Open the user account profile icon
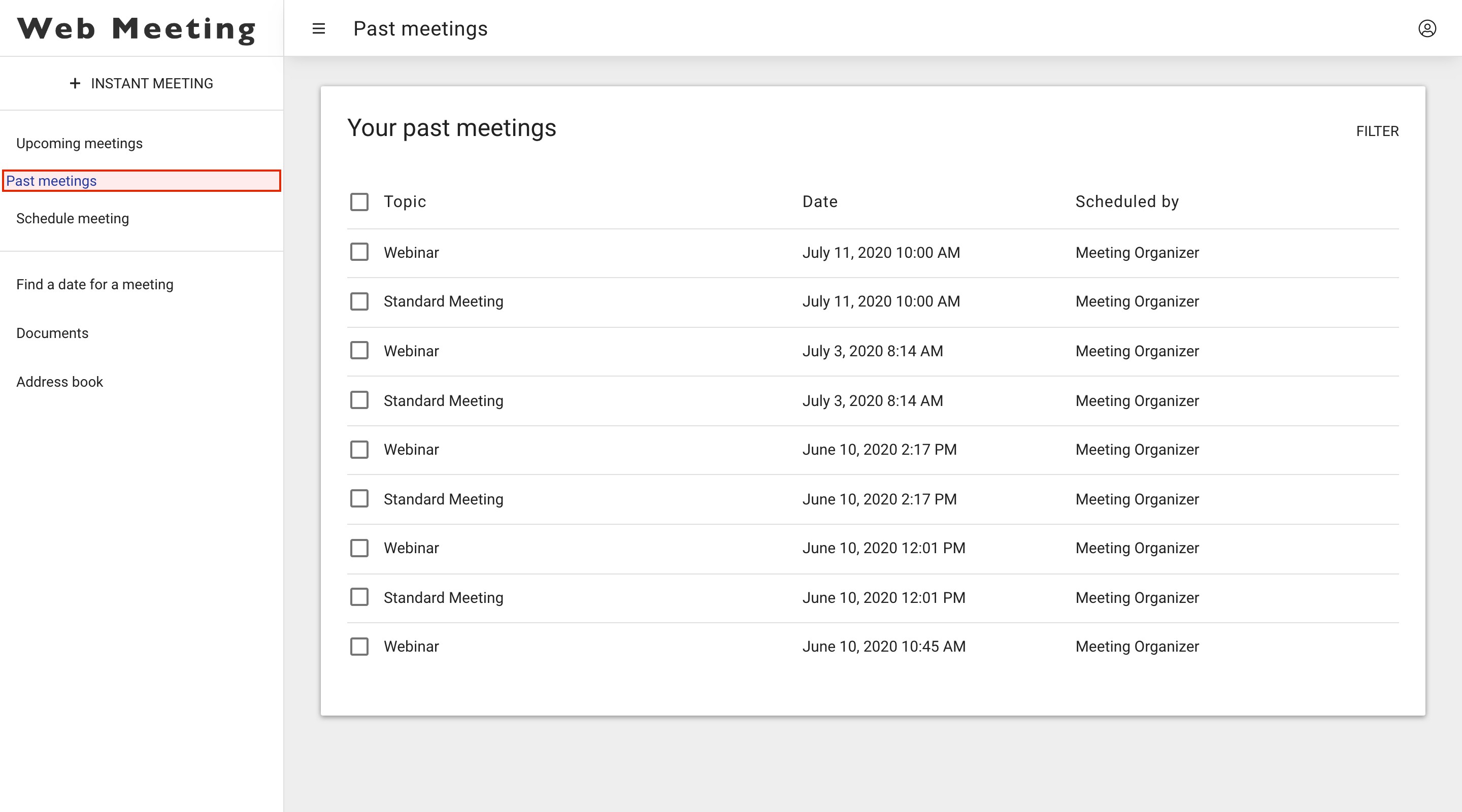Image resolution: width=1462 pixels, height=812 pixels. point(1427,28)
